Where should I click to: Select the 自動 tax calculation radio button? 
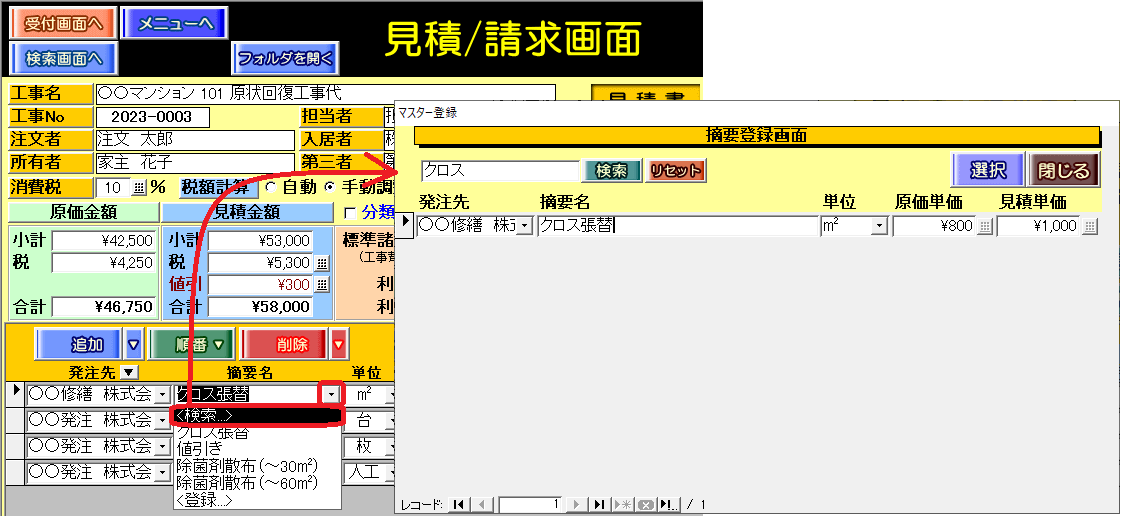[x=270, y=187]
